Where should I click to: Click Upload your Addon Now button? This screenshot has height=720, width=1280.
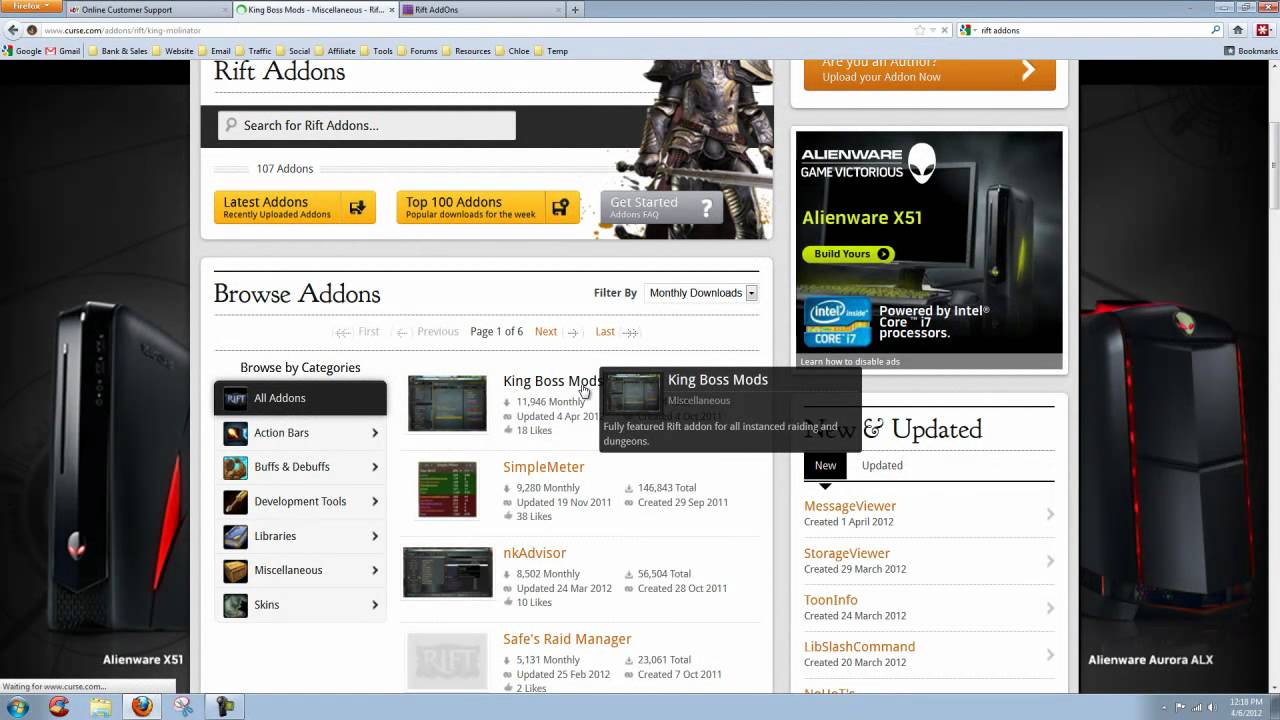coord(929,75)
